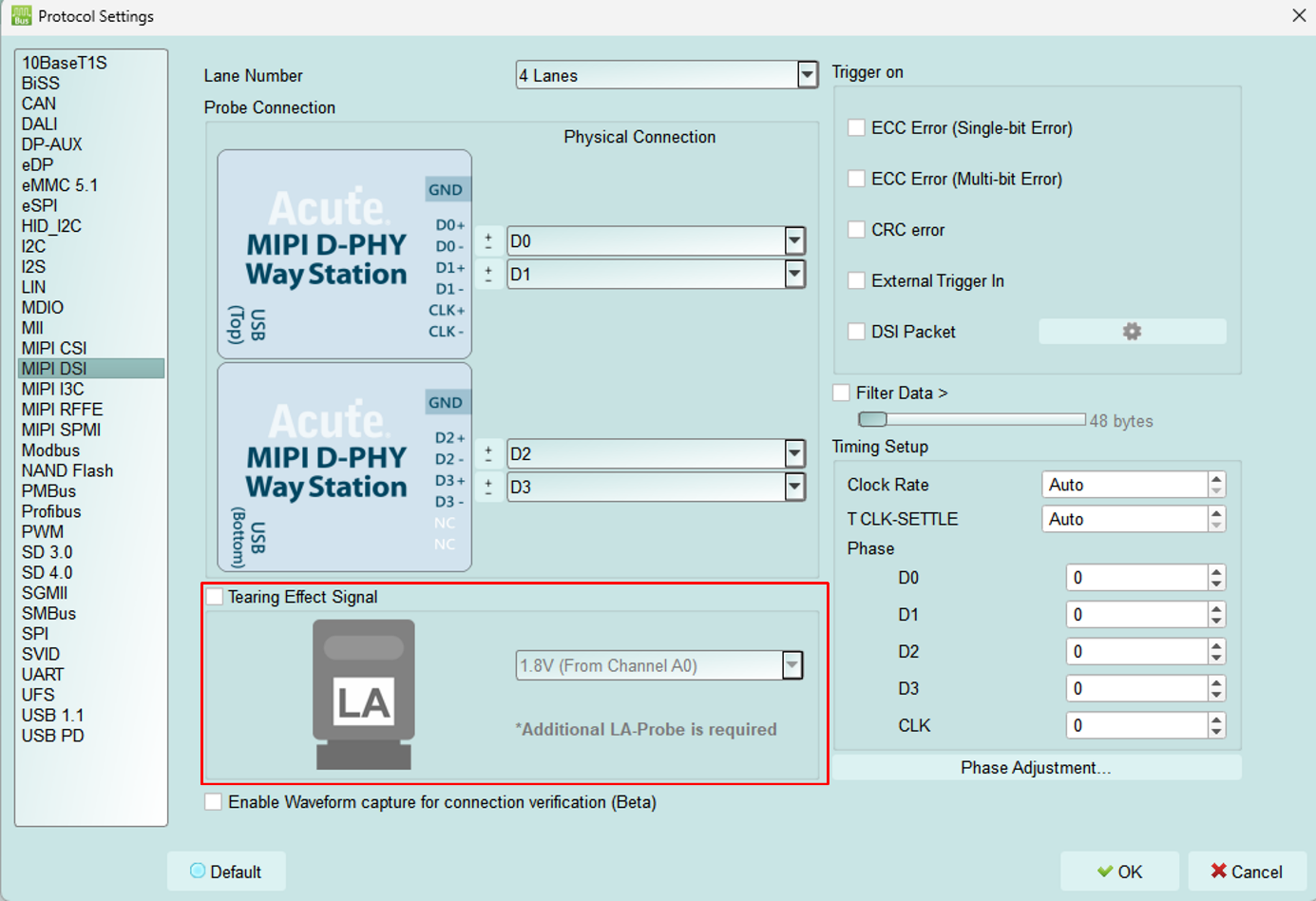Click Clock Rate Auto field
Screen dimensions: 1316x901
tap(1125, 485)
